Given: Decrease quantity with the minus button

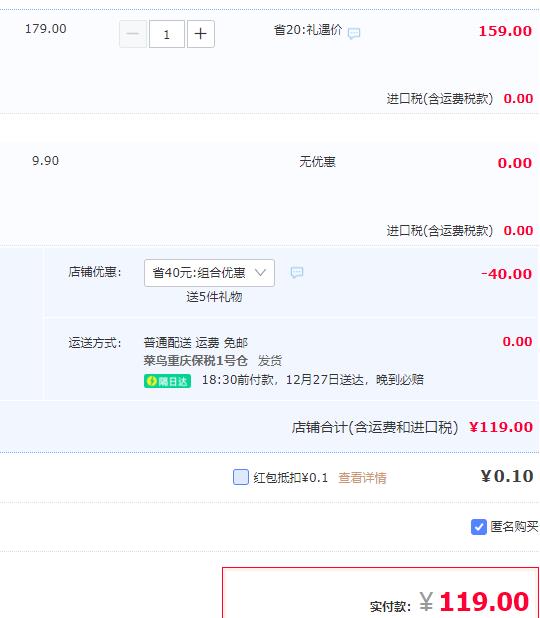Looking at the screenshot, I should 133,34.
